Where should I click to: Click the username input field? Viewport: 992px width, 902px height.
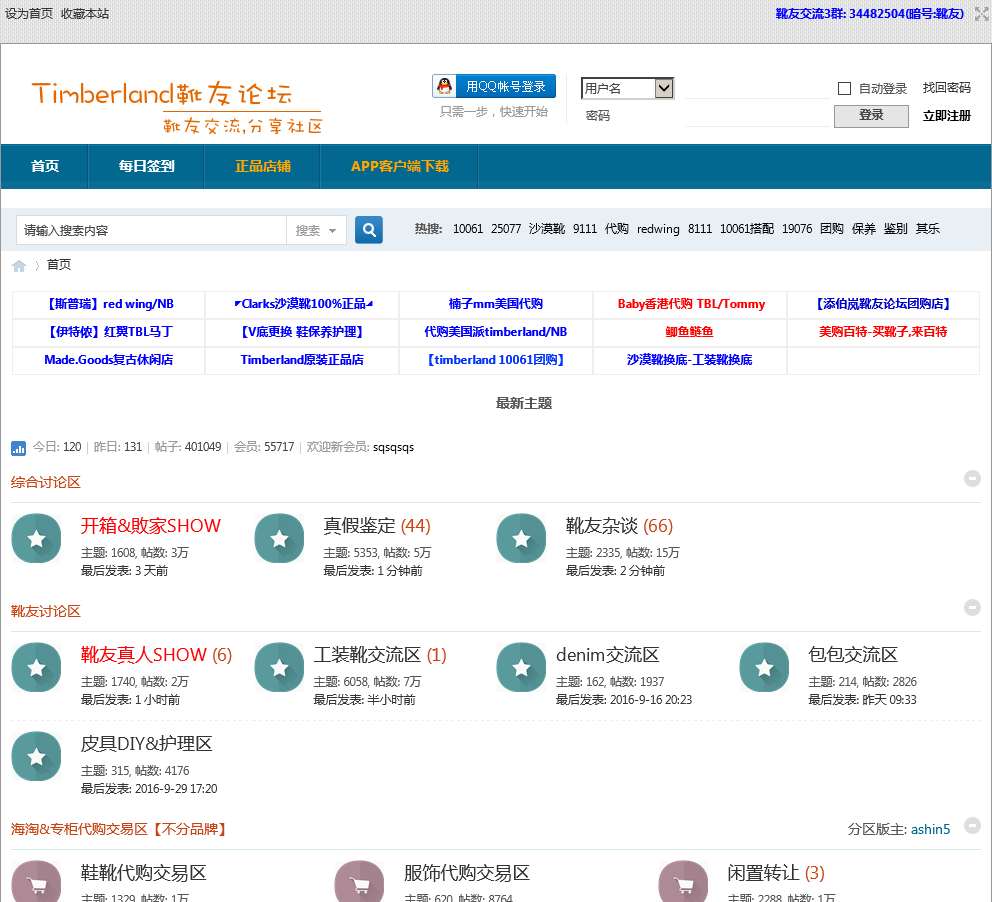[757, 89]
